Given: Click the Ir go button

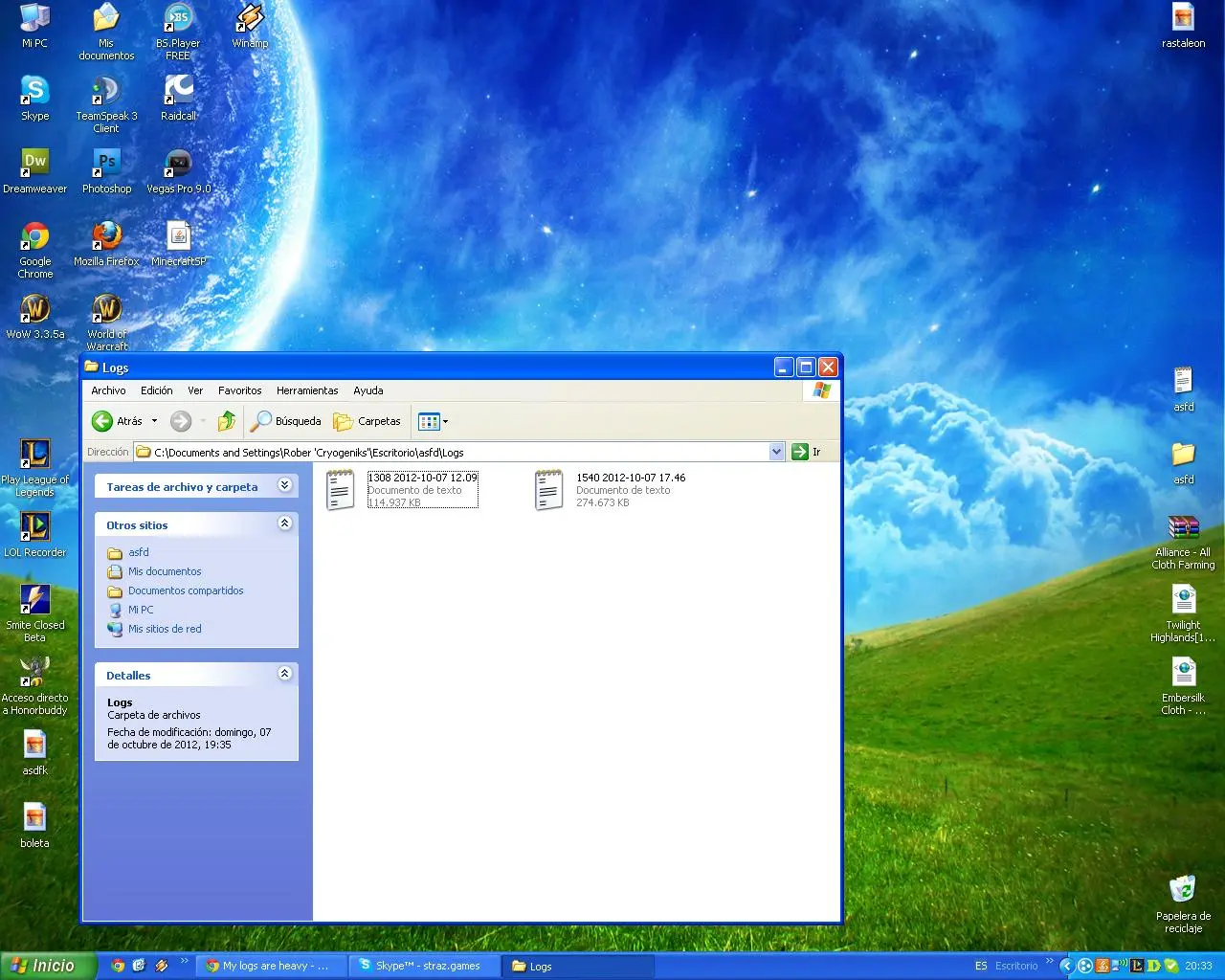Looking at the screenshot, I should click(806, 452).
